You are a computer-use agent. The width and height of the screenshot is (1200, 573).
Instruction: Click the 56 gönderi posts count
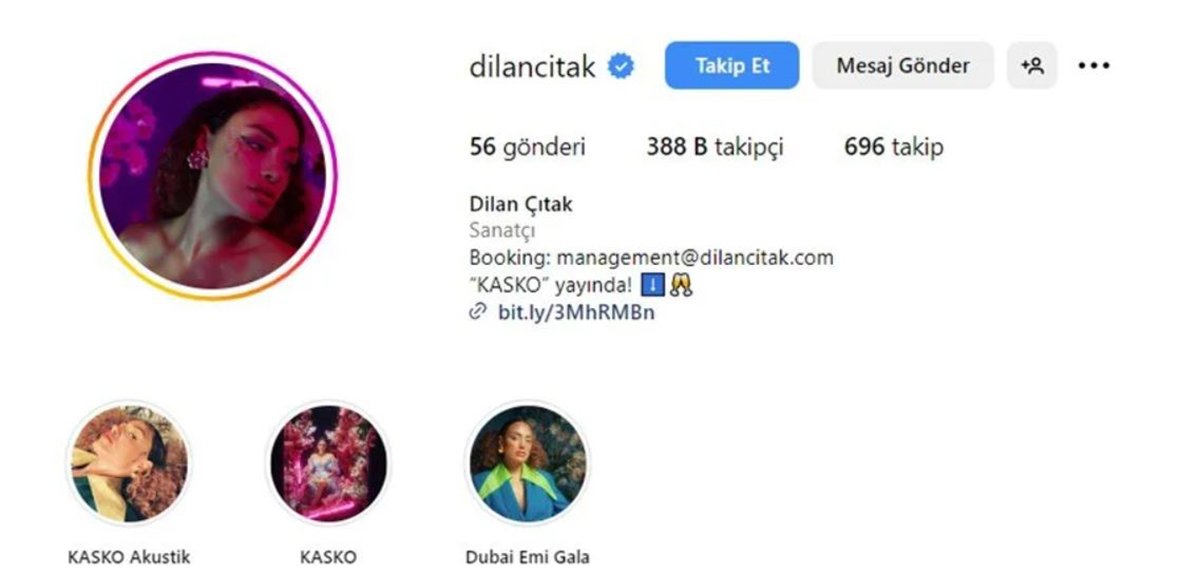pyautogui.click(x=528, y=148)
